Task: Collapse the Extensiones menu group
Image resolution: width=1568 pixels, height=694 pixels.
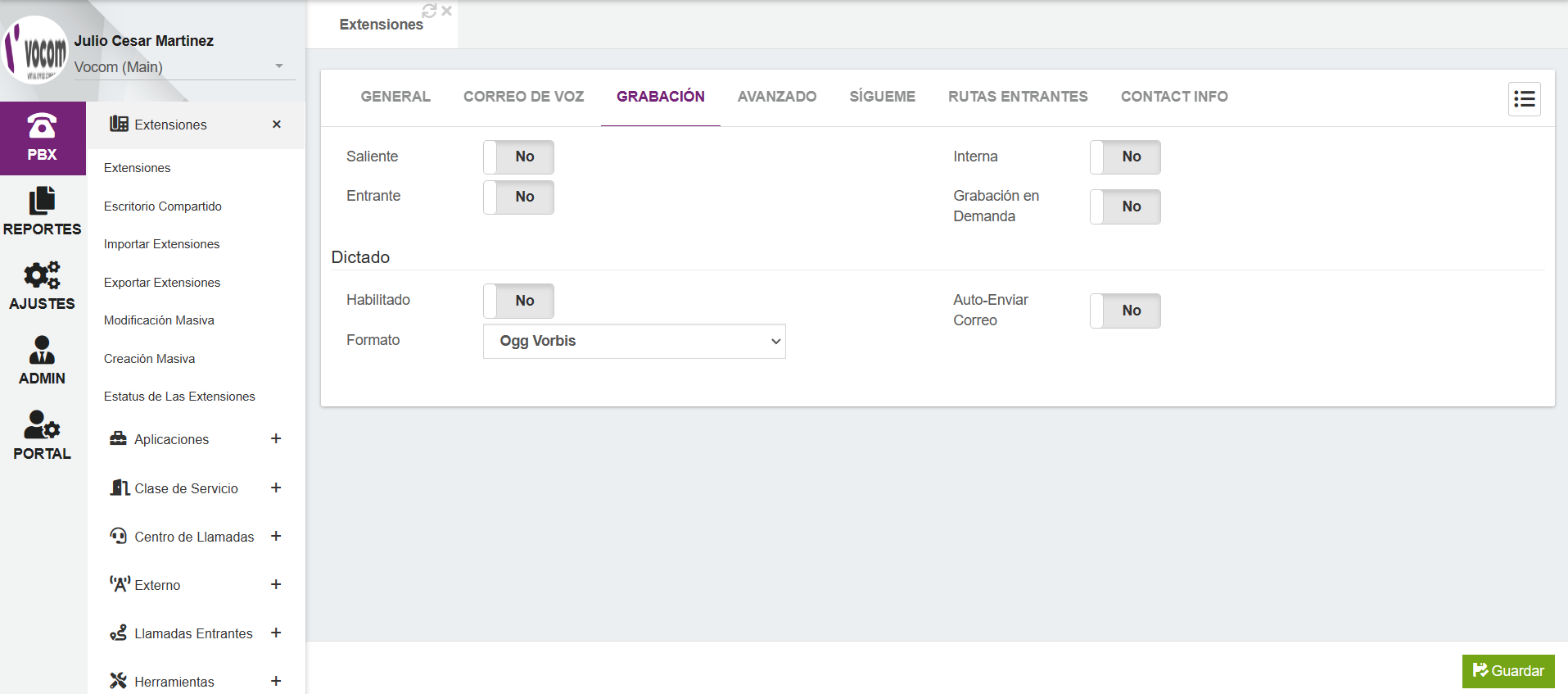Action: (x=277, y=124)
